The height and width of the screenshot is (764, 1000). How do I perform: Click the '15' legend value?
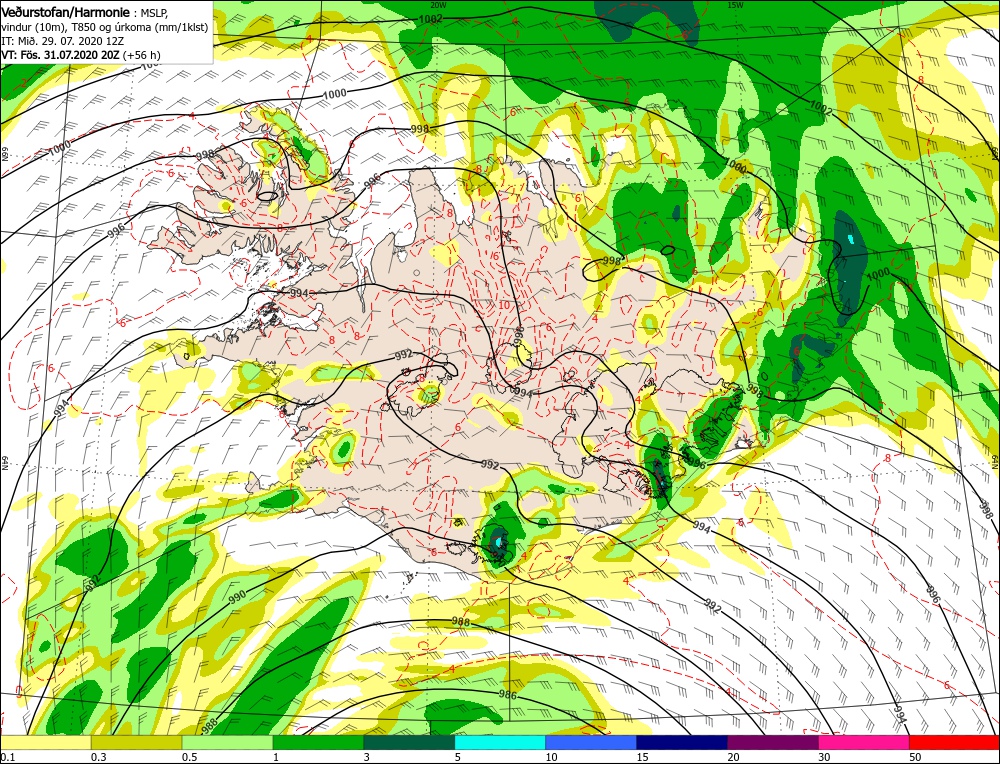643,757
